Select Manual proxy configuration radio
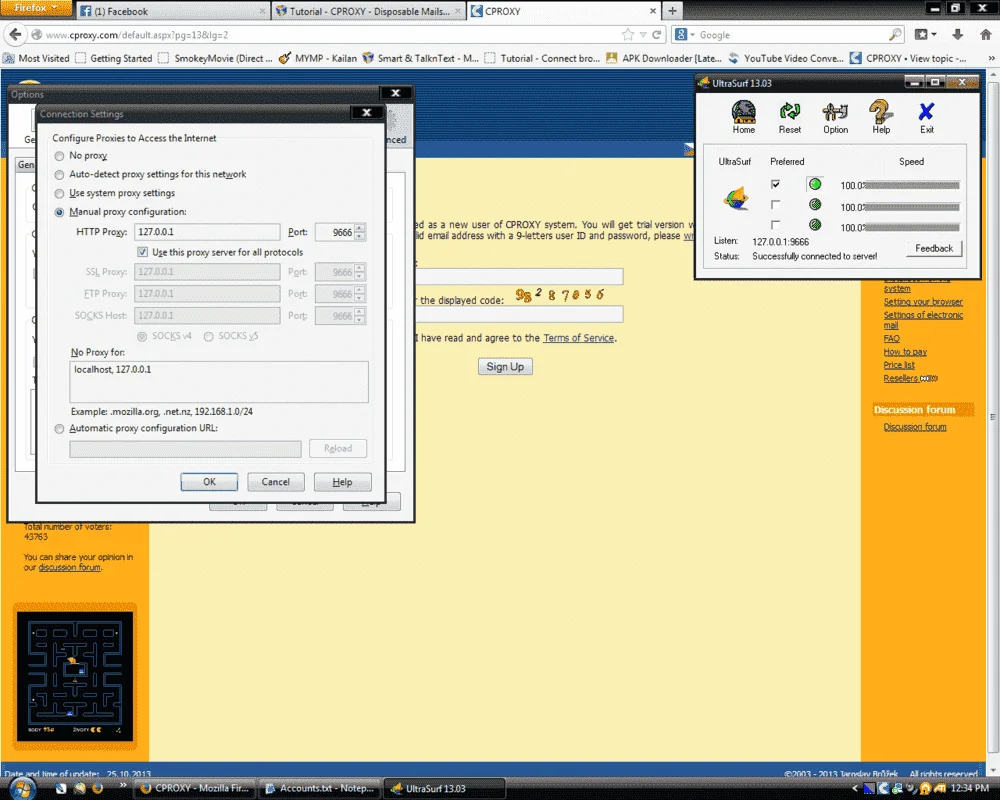The height and width of the screenshot is (800, 1000). 59,212
